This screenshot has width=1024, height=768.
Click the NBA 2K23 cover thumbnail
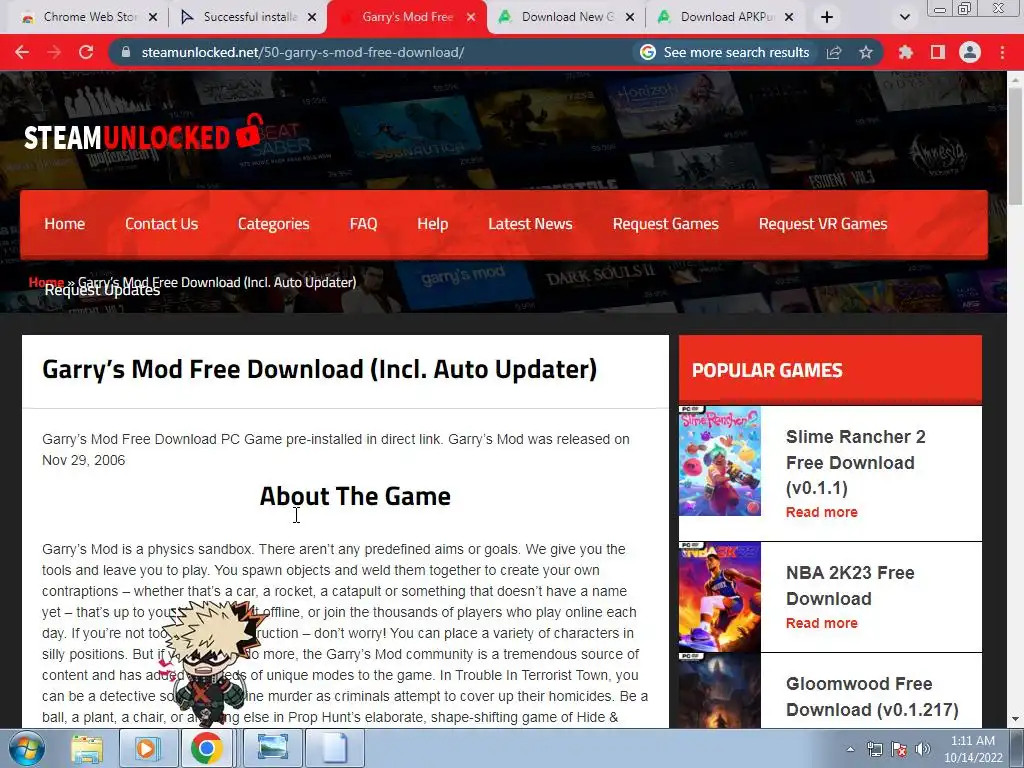click(x=720, y=597)
